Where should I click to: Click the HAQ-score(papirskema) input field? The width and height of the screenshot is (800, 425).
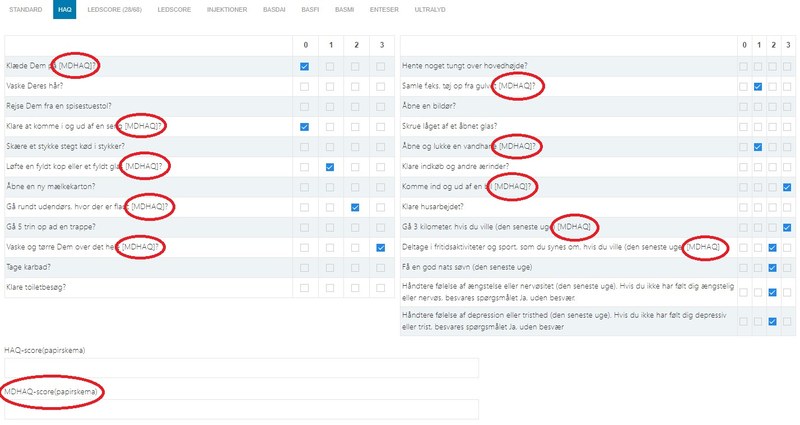[241, 369]
